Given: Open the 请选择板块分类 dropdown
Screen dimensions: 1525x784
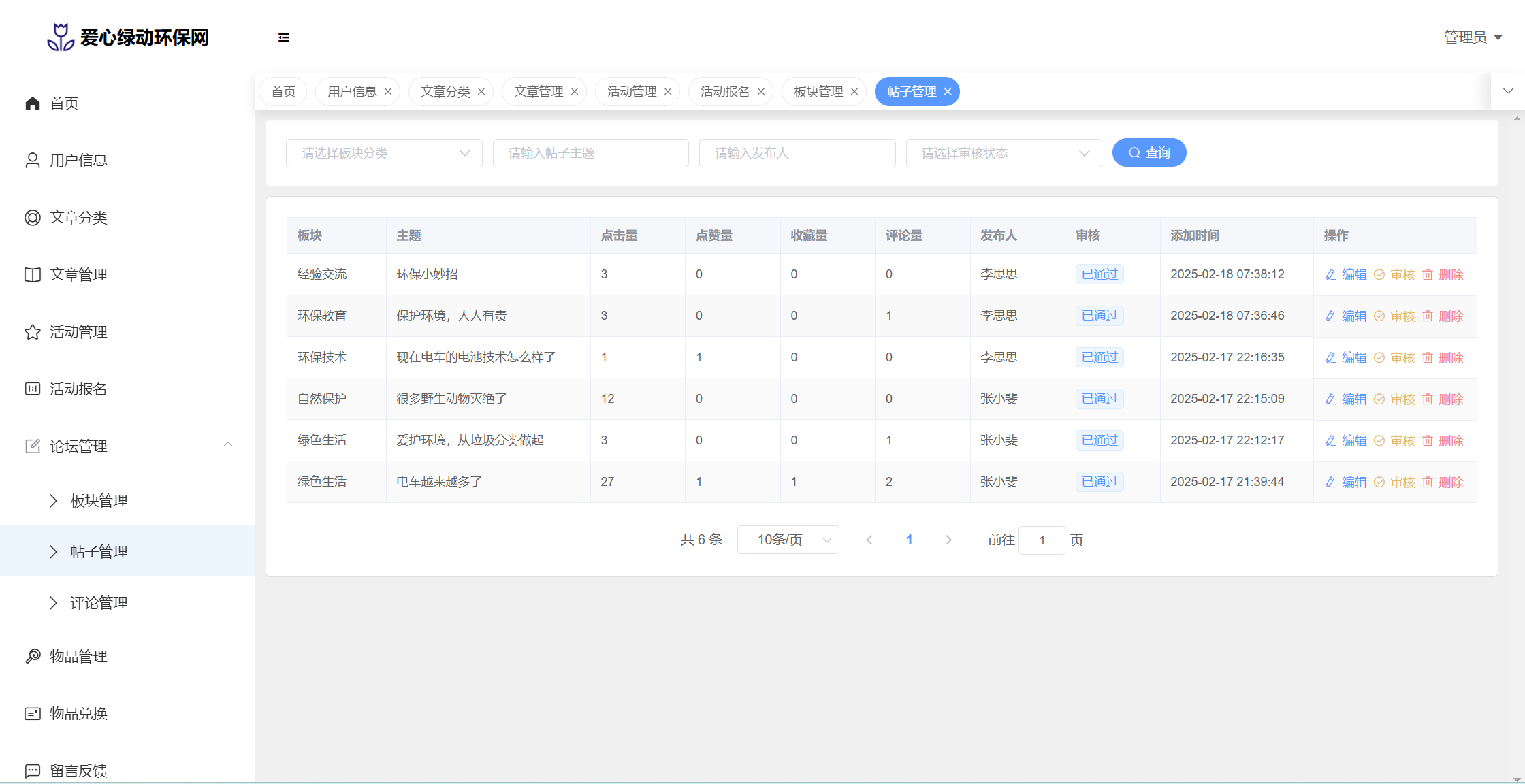Looking at the screenshot, I should (384, 153).
